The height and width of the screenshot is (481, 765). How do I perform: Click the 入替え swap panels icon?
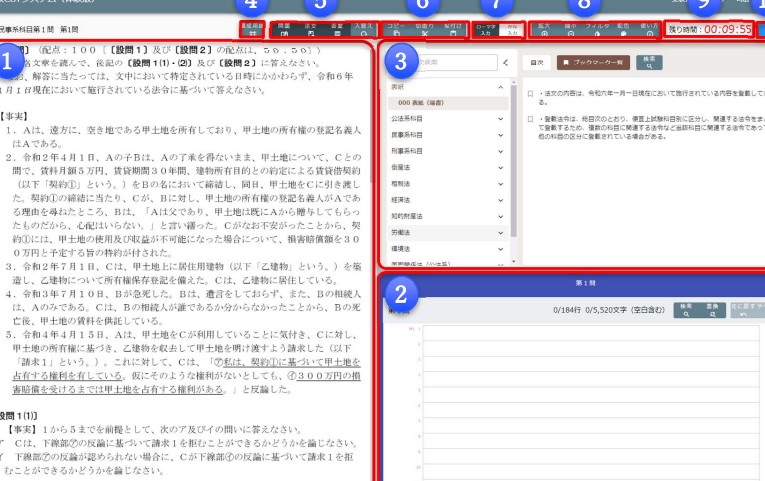click(x=363, y=30)
